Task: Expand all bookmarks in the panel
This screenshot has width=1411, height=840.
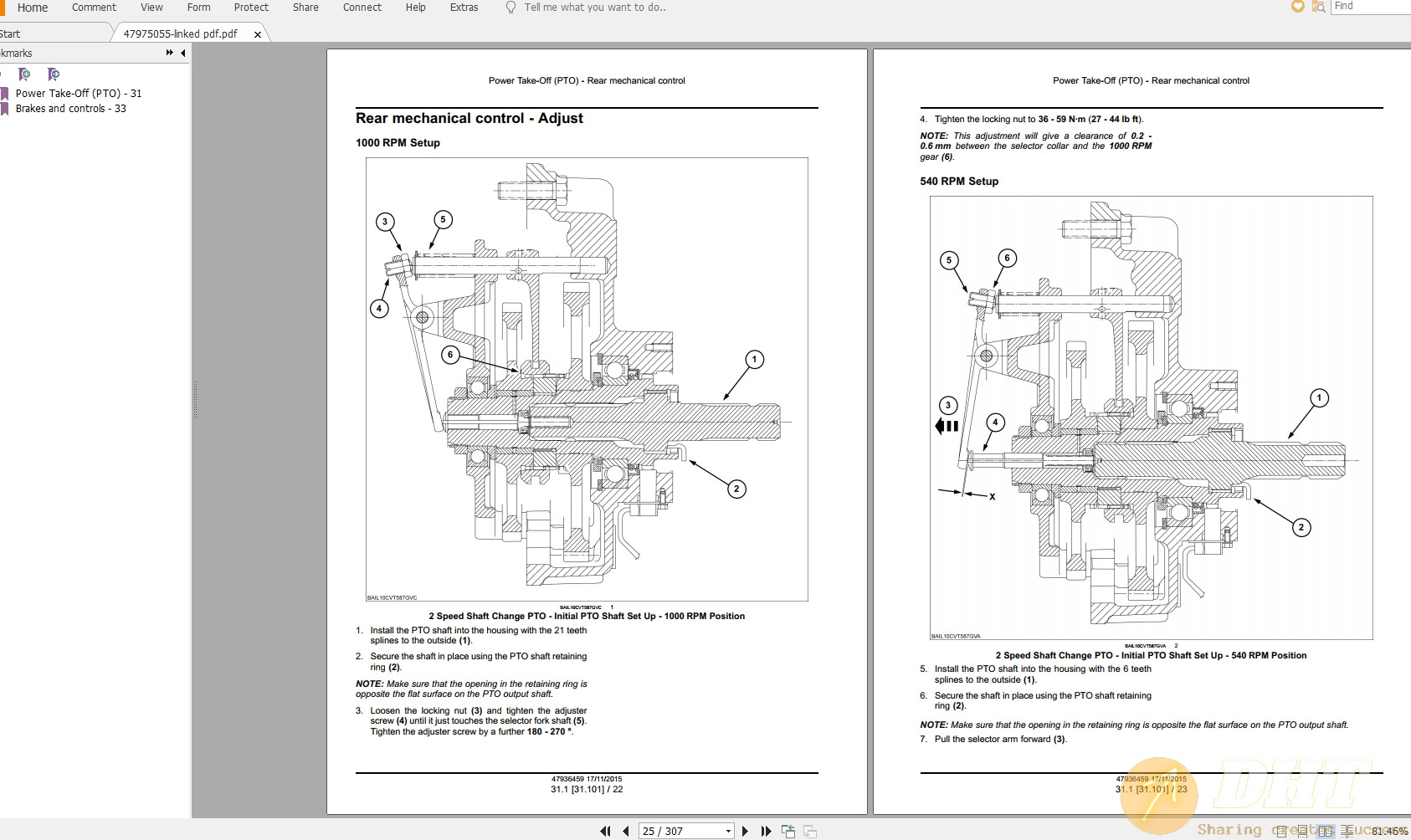Action: pyautogui.click(x=169, y=53)
